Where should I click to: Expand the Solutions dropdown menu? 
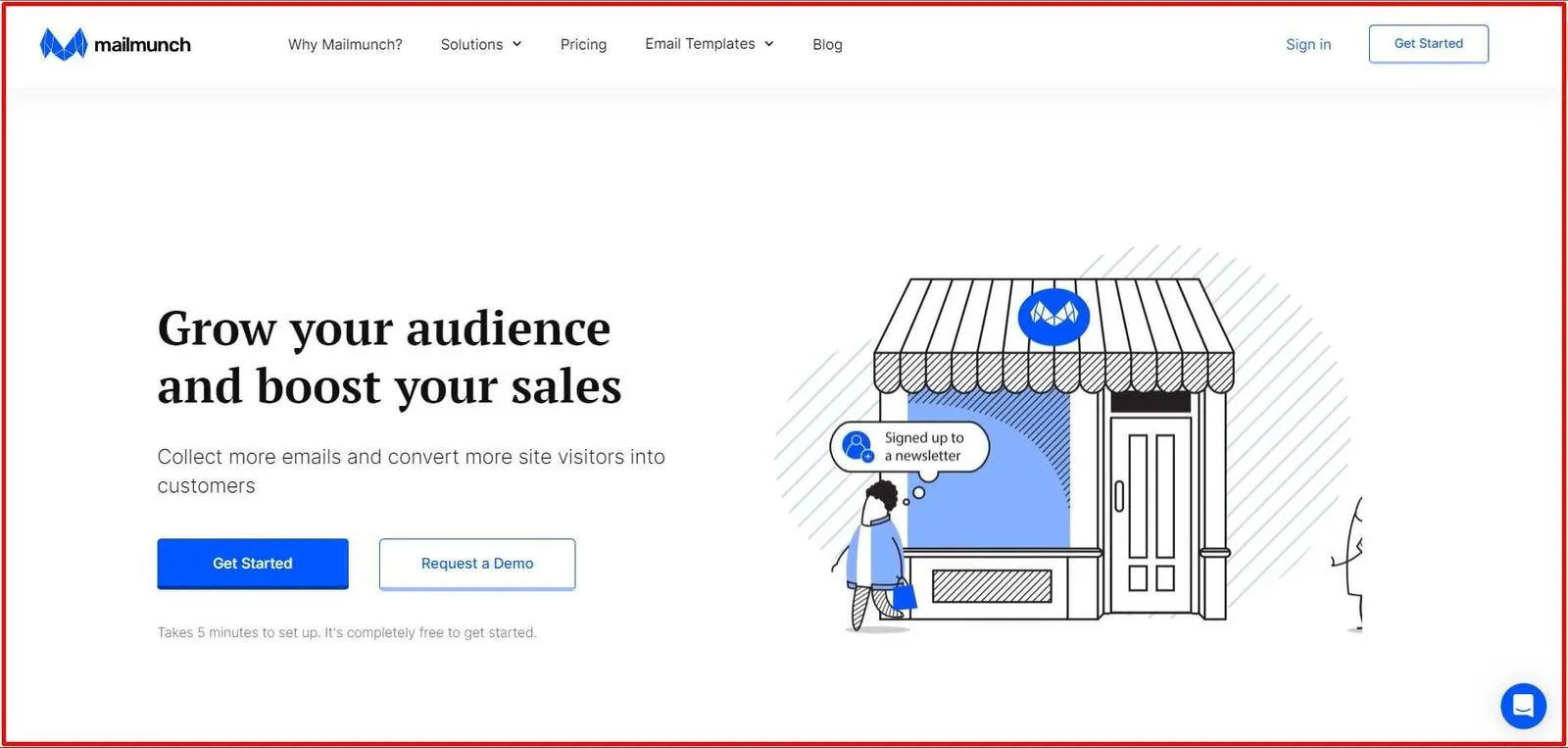(481, 44)
